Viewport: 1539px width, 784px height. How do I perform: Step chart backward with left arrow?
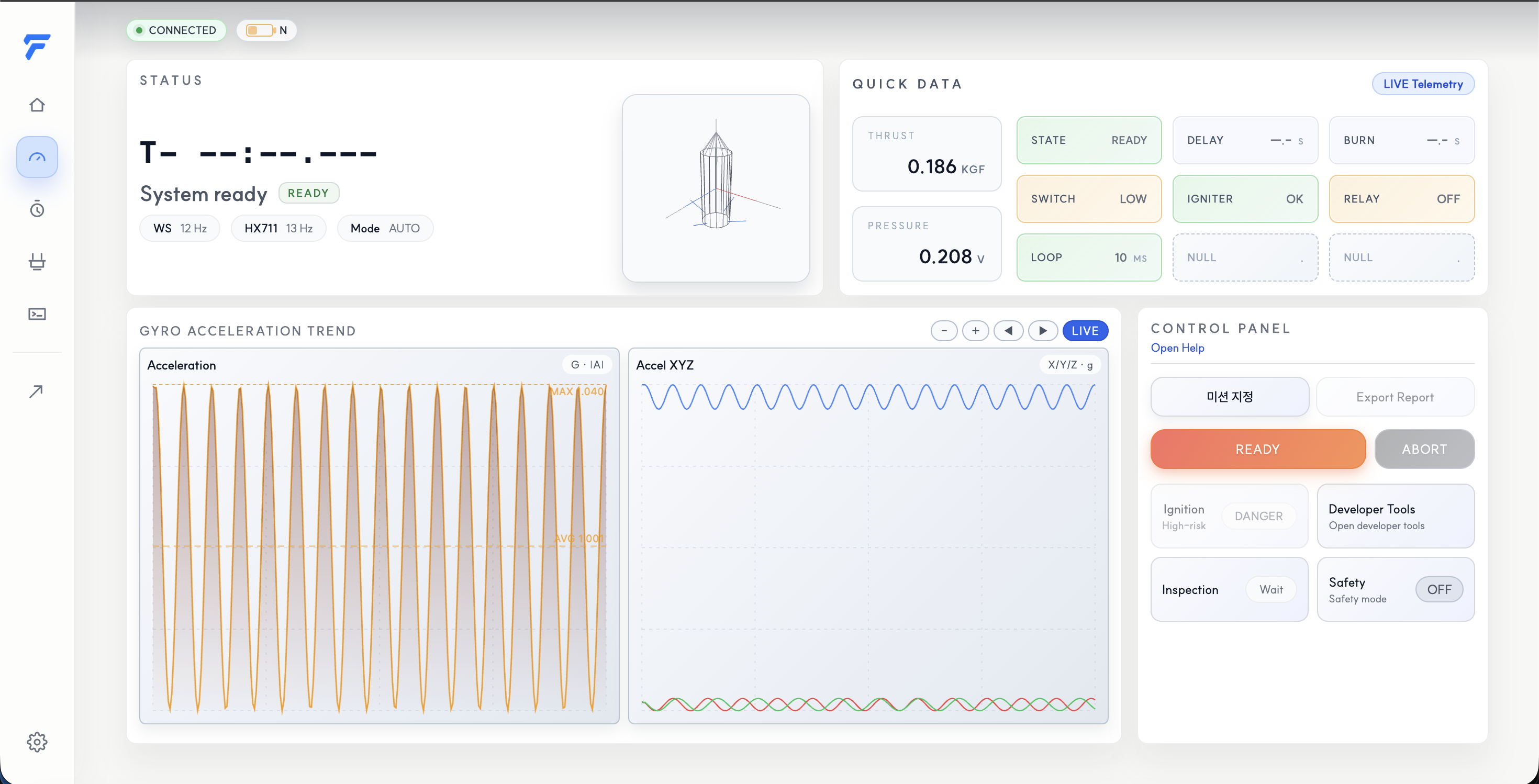(1009, 331)
